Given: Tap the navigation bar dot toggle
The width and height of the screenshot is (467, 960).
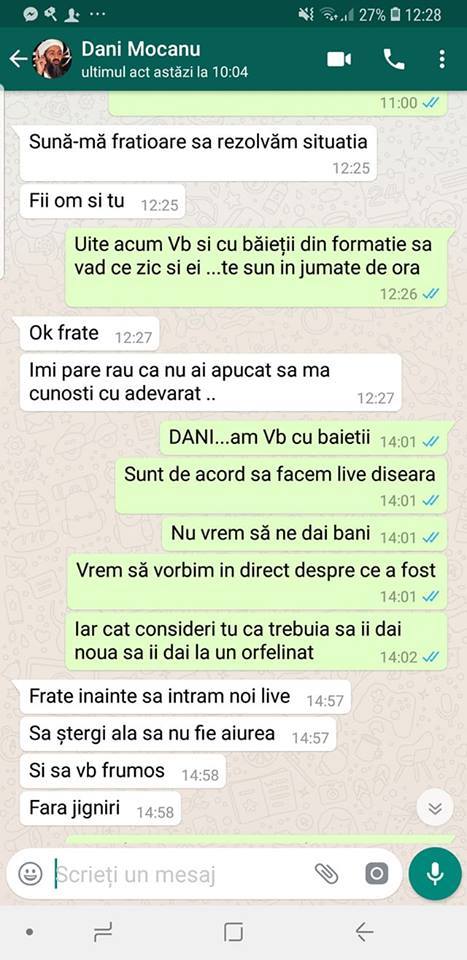Looking at the screenshot, I should point(29,932).
